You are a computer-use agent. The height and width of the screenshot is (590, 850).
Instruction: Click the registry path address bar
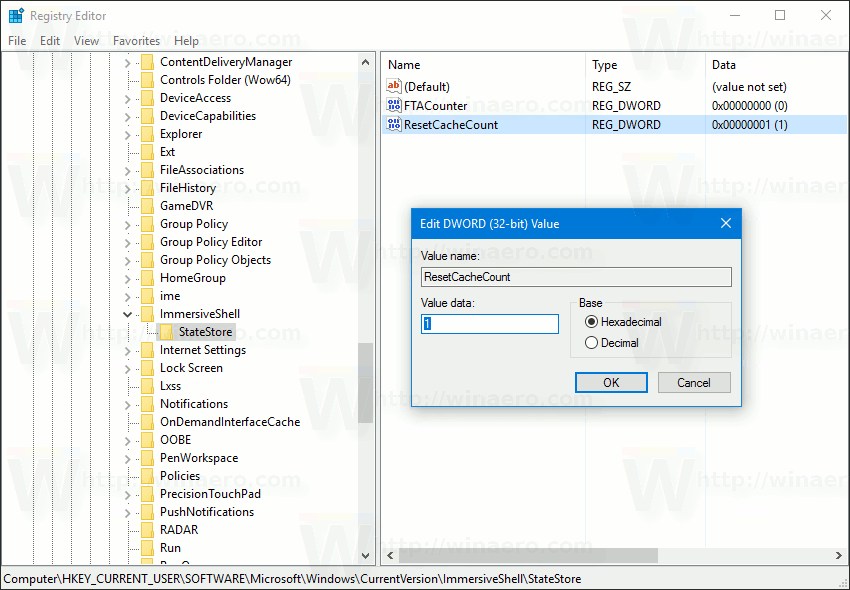coord(424,579)
